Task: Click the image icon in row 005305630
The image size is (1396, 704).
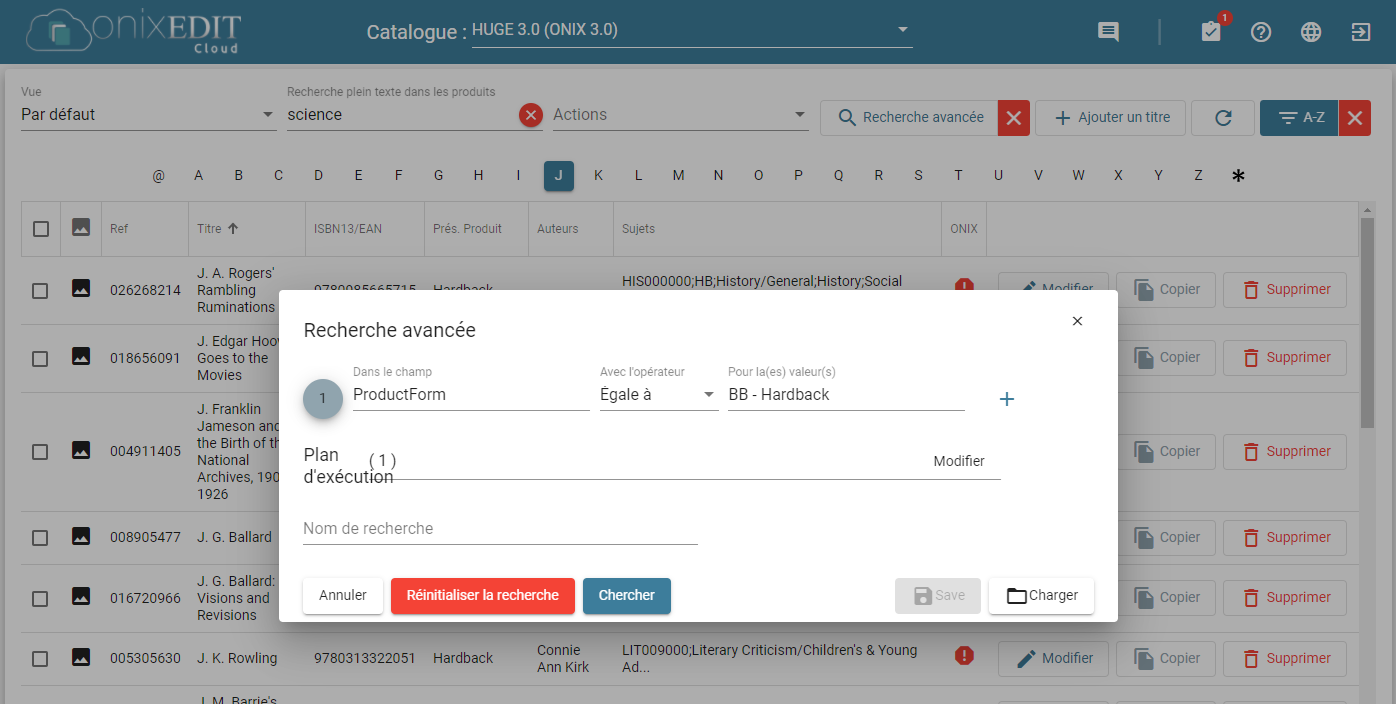Action: tap(81, 657)
